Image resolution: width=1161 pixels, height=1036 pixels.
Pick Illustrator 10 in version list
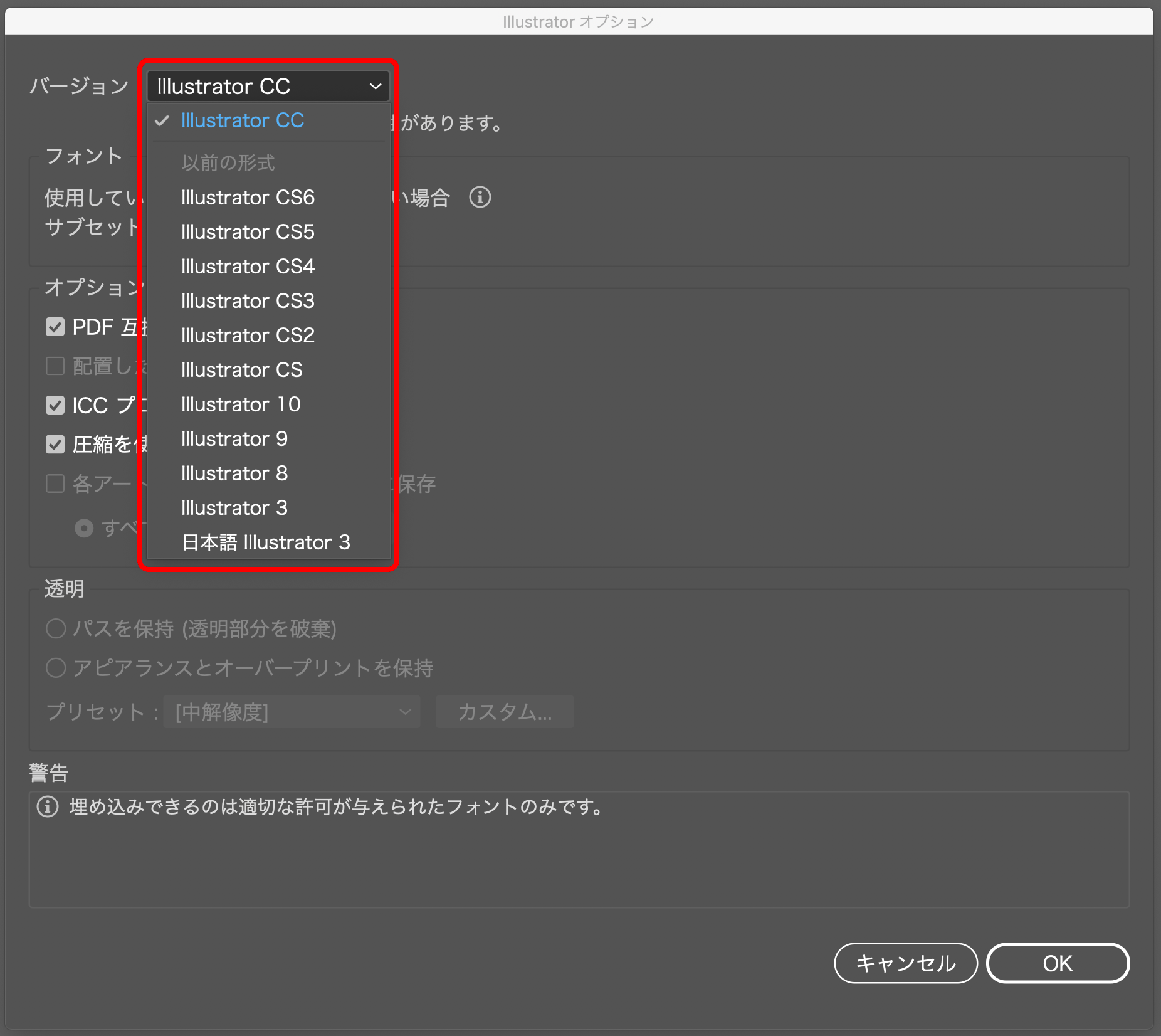(268, 404)
